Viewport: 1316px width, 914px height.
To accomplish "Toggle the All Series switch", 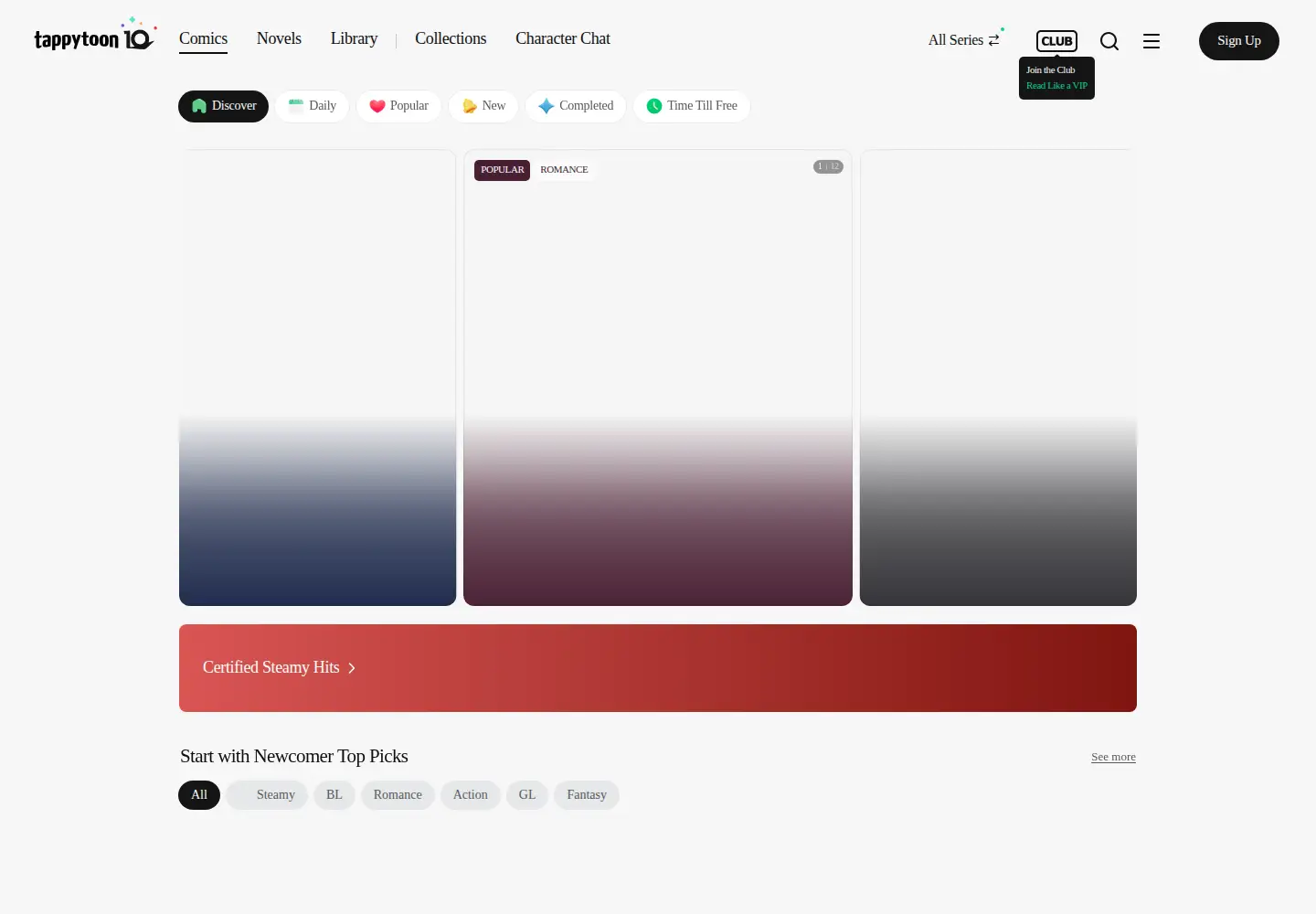I will [964, 40].
